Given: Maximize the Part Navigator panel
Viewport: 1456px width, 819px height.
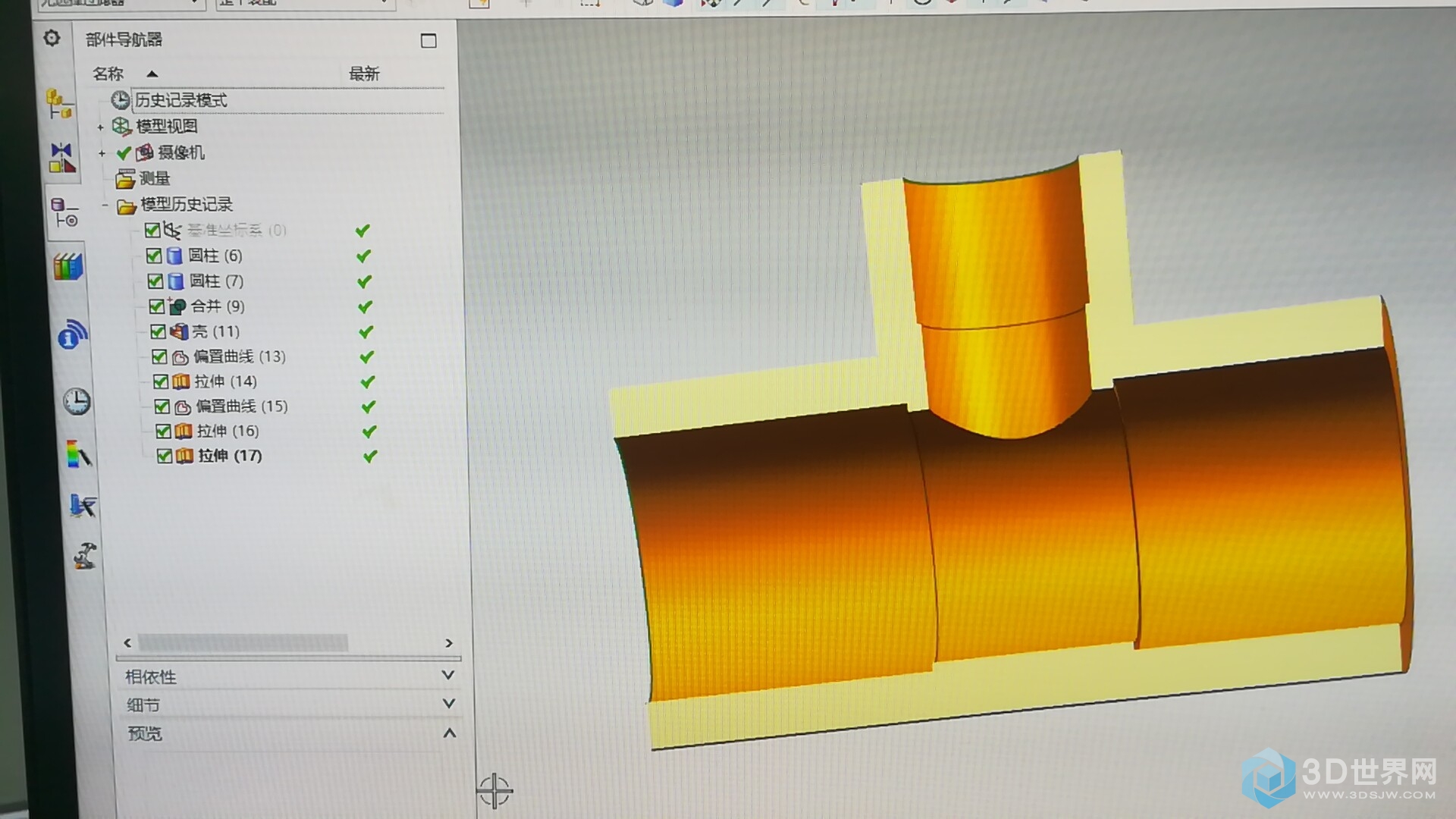Looking at the screenshot, I should 428,41.
